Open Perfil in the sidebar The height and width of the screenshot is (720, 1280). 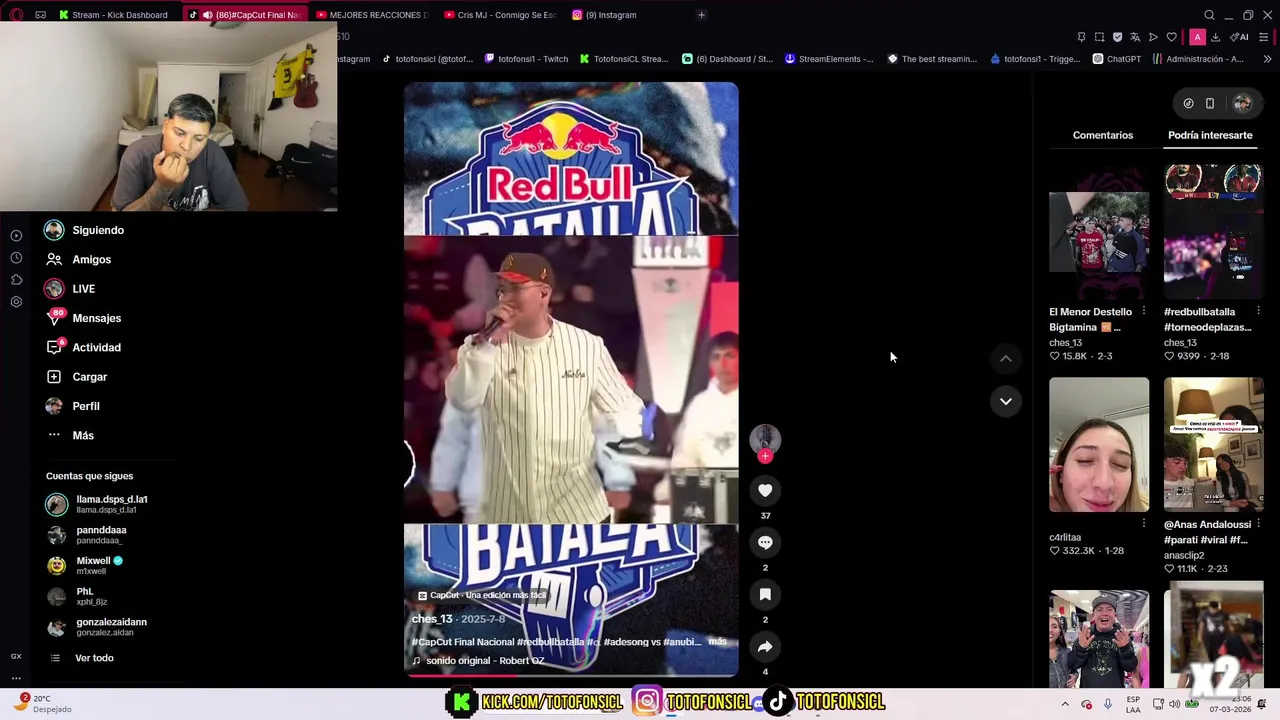click(x=72, y=406)
